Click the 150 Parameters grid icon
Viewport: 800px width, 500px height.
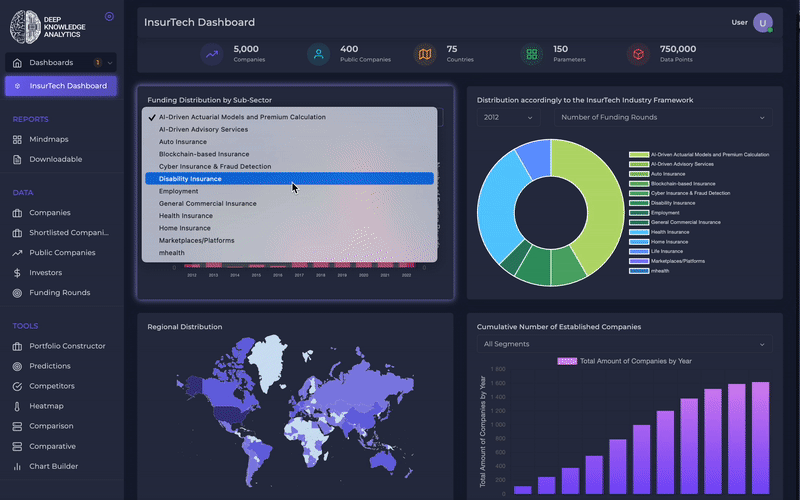point(532,54)
